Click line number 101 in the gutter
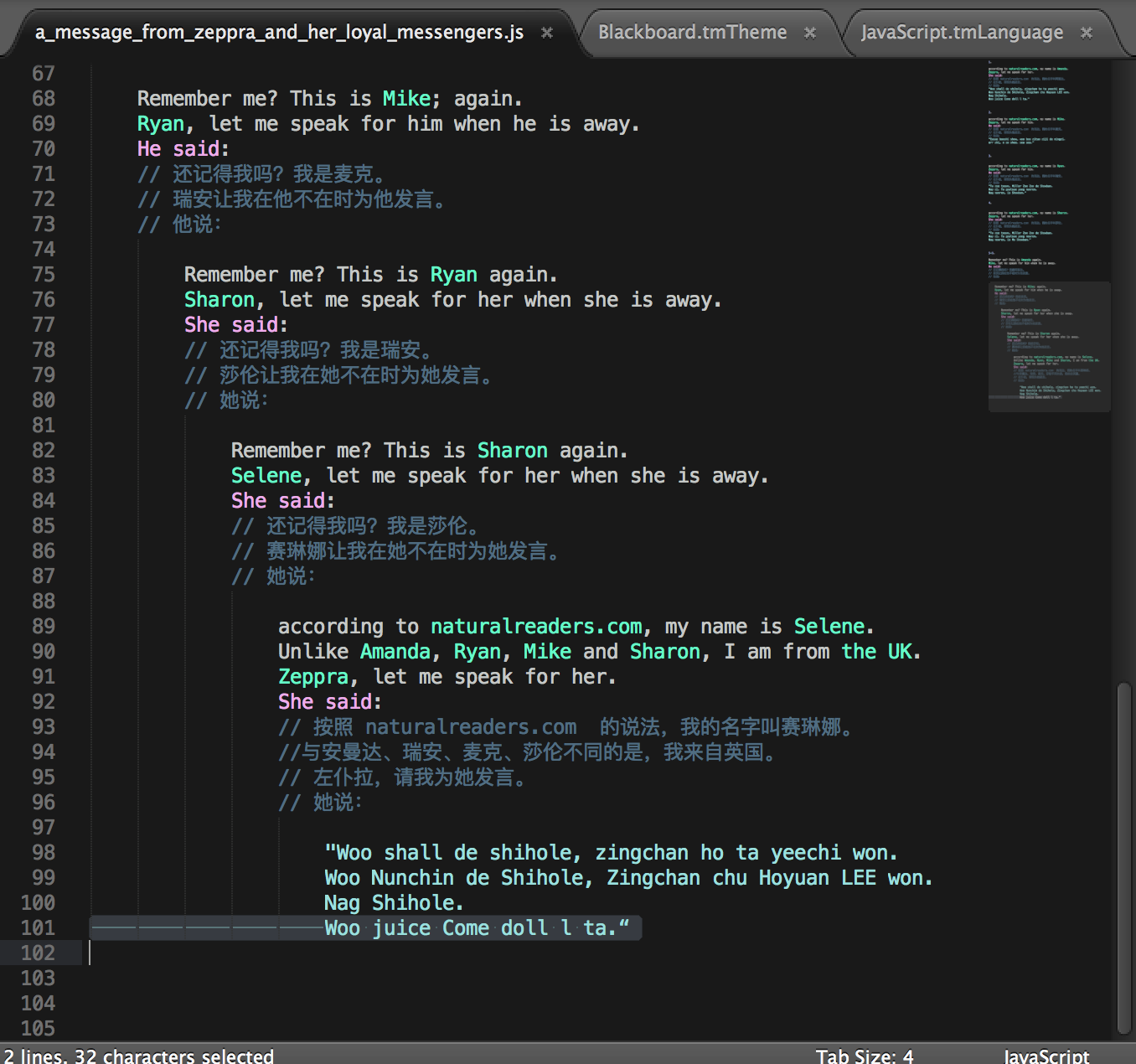 38,928
